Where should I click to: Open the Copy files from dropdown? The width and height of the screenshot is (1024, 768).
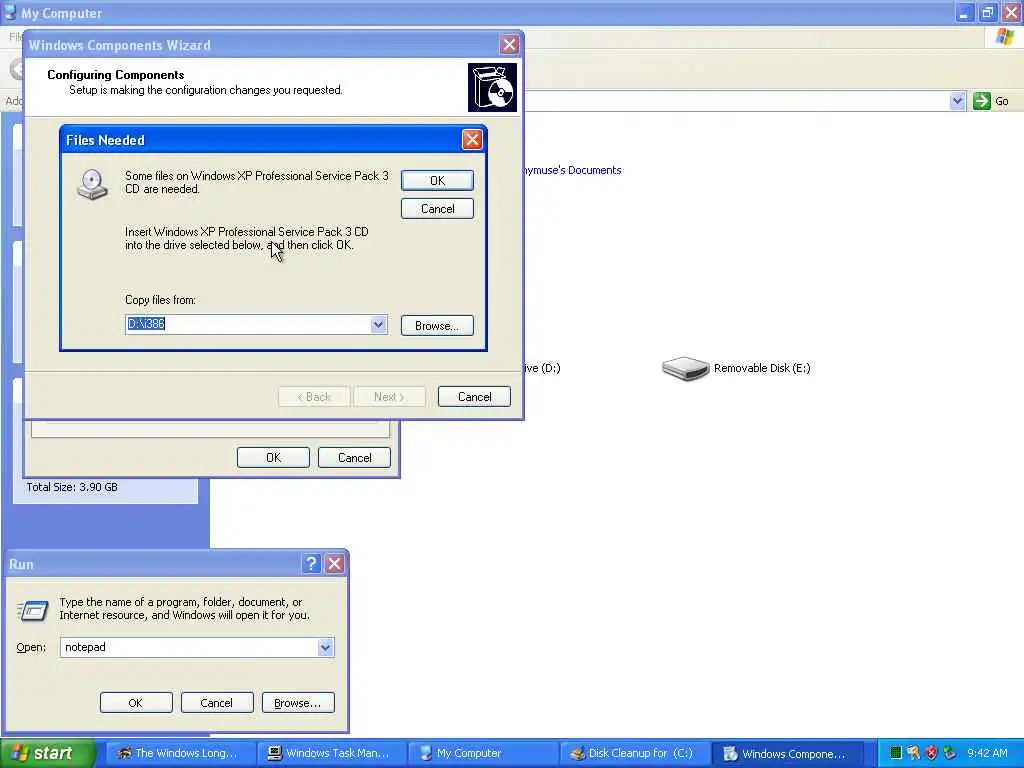click(x=378, y=325)
